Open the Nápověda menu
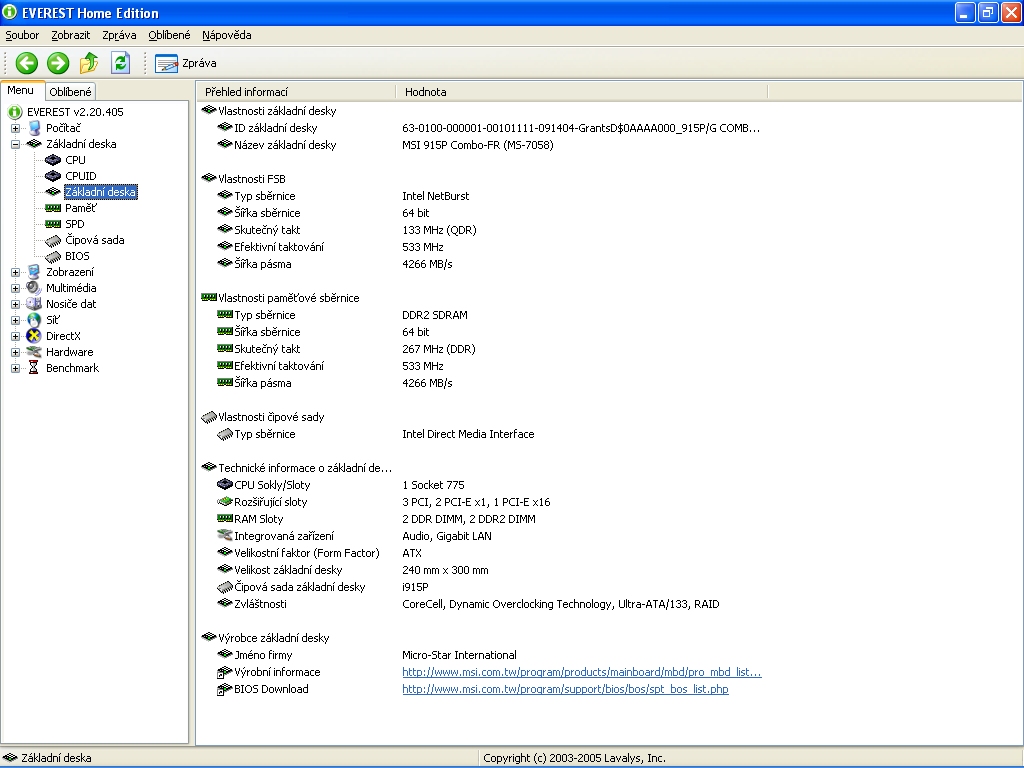This screenshot has width=1024, height=768. 226,35
